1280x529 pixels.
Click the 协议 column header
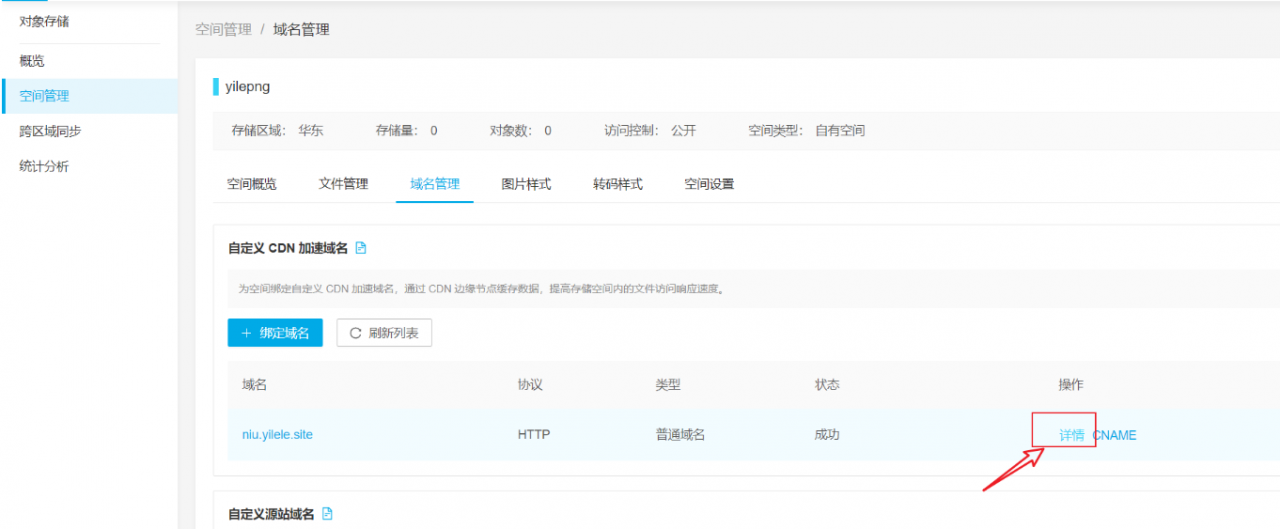pyautogui.click(x=530, y=385)
